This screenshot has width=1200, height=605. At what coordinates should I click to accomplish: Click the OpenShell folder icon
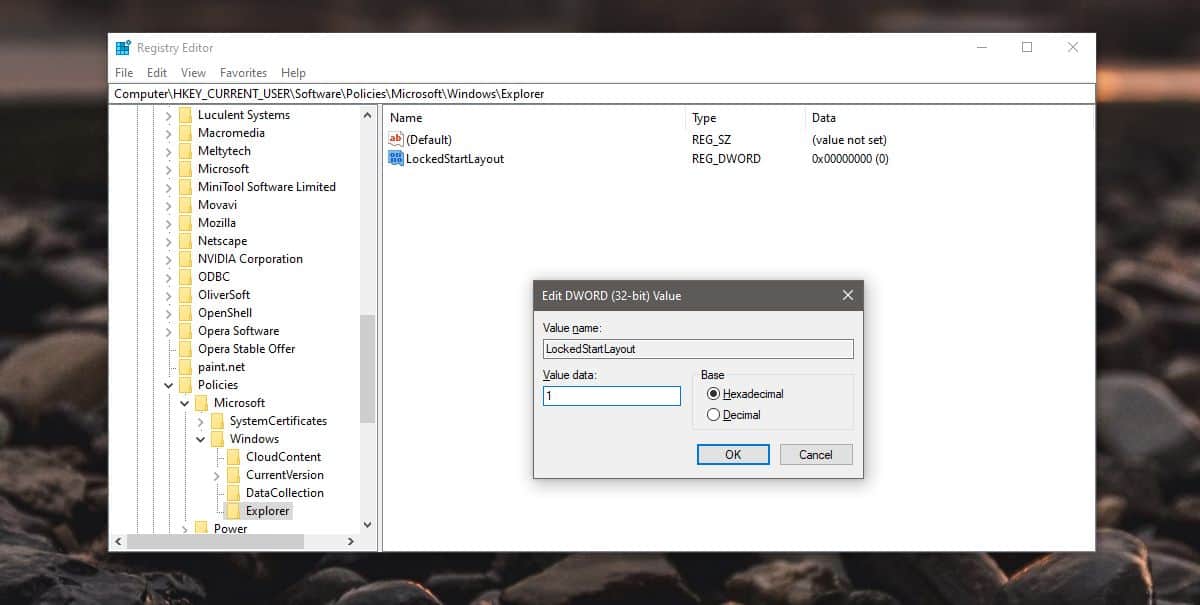[x=187, y=313]
